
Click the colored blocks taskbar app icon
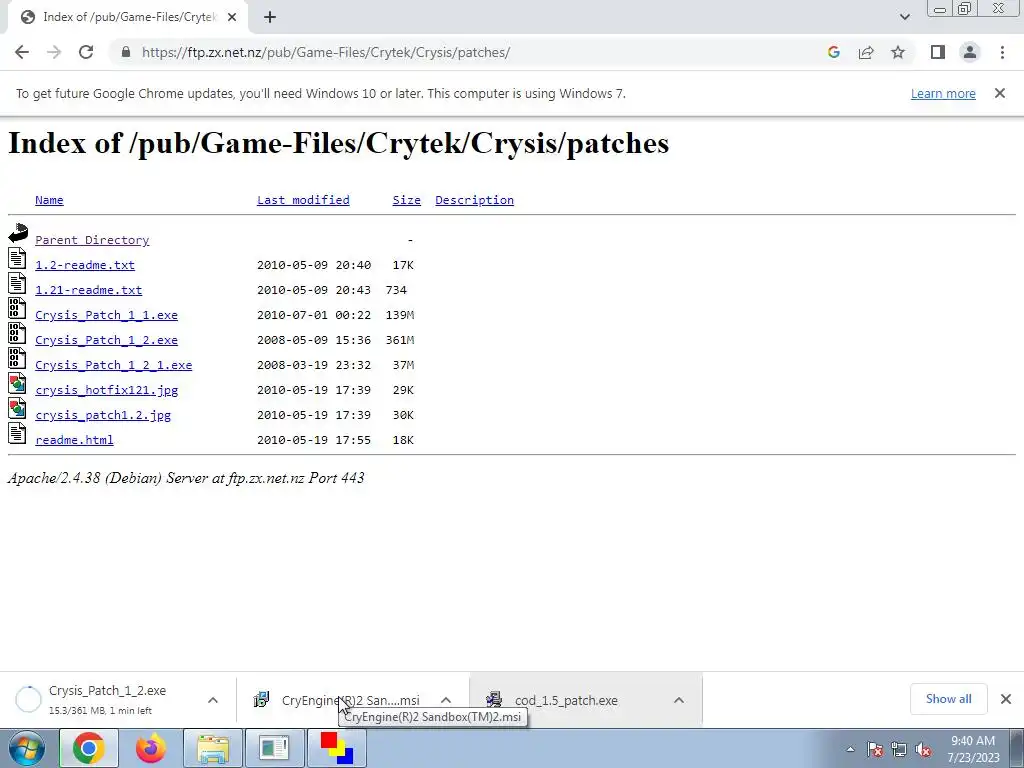click(x=337, y=748)
